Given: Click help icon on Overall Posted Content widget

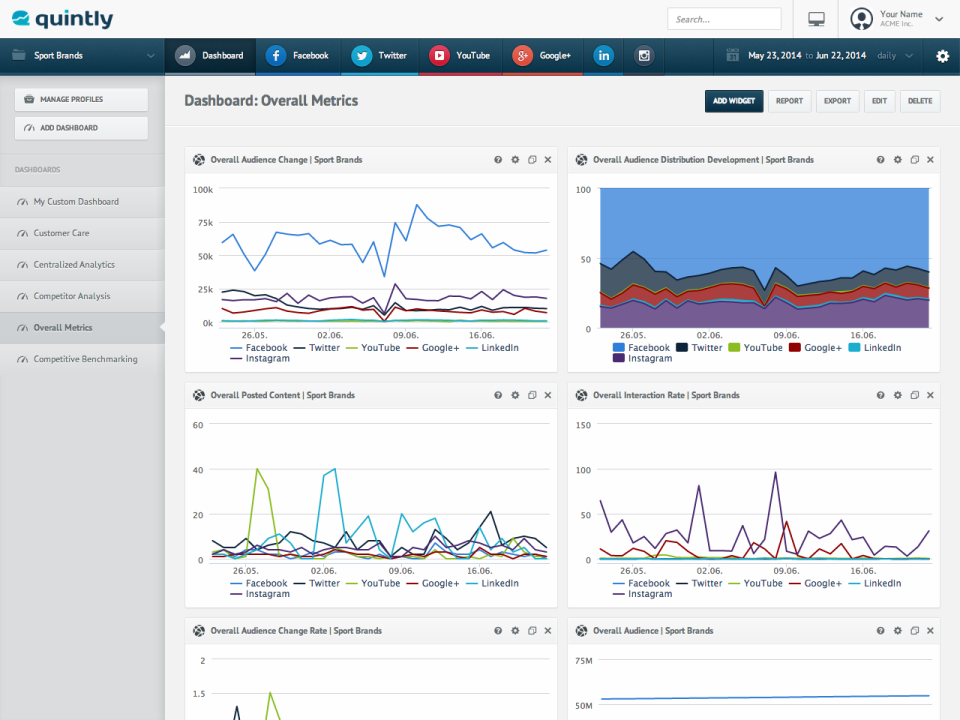Looking at the screenshot, I should (x=498, y=396).
